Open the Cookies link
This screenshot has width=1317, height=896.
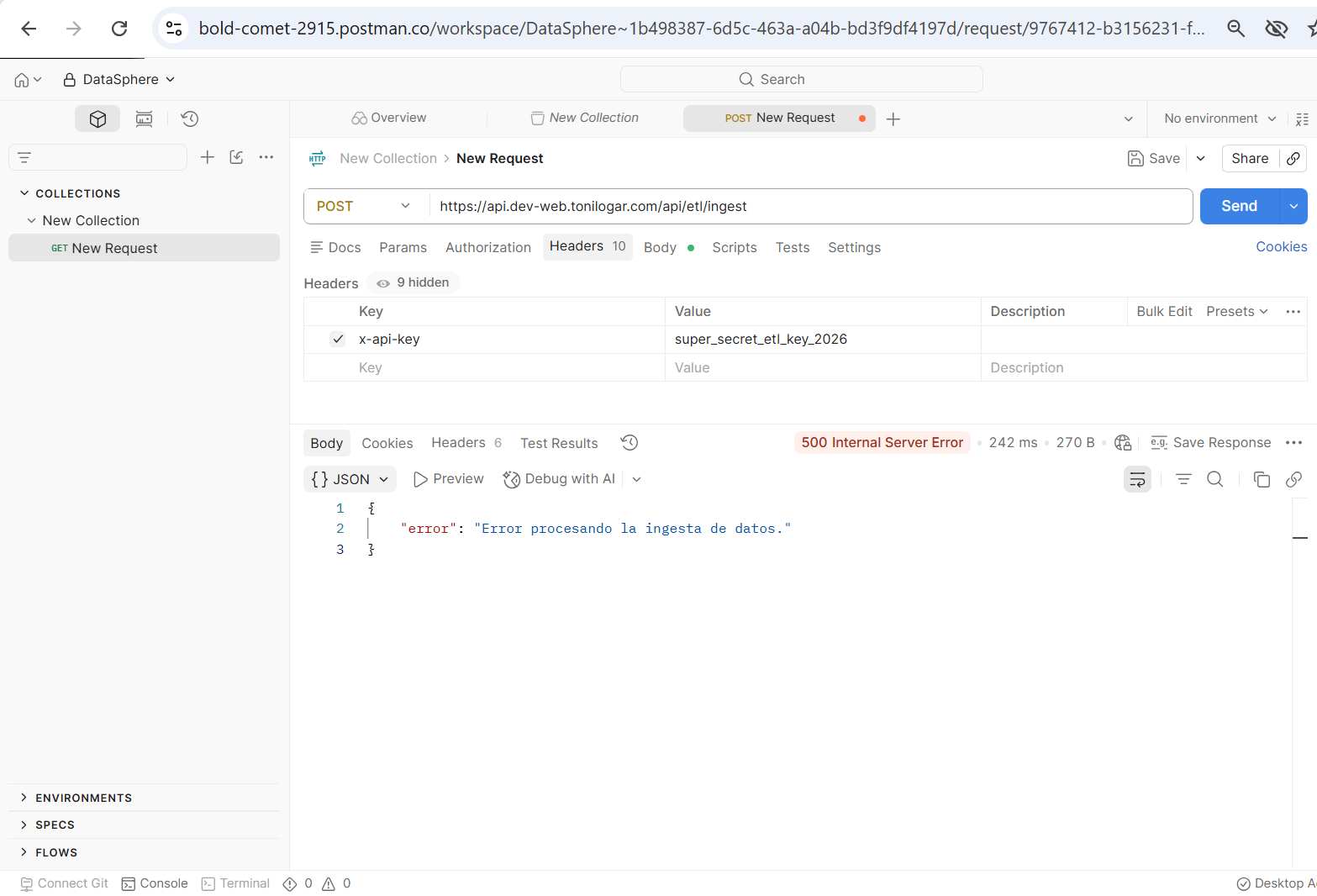click(1281, 247)
